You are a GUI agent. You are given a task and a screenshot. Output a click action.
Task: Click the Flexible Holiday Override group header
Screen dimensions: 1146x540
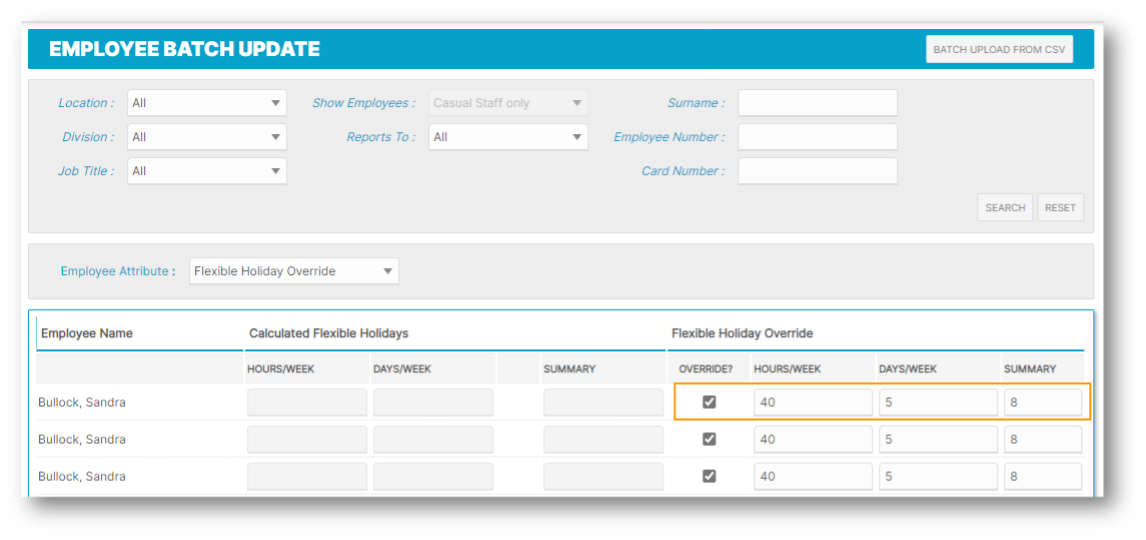click(742, 333)
